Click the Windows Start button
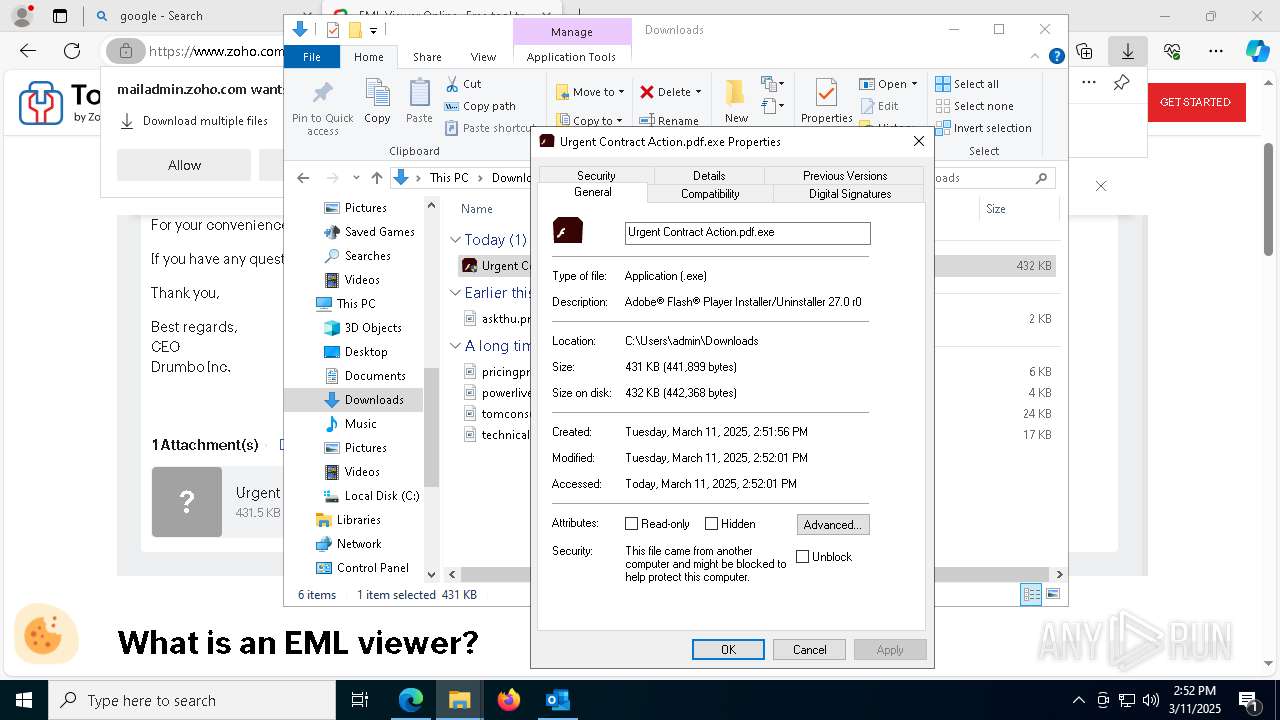The width and height of the screenshot is (1280, 720). [x=23, y=700]
